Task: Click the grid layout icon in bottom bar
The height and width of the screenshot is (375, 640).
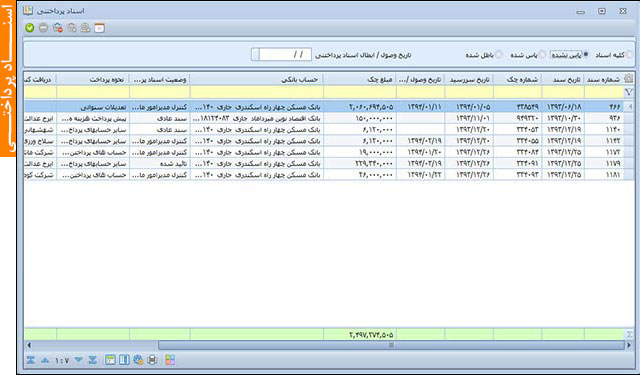Action: (110, 360)
